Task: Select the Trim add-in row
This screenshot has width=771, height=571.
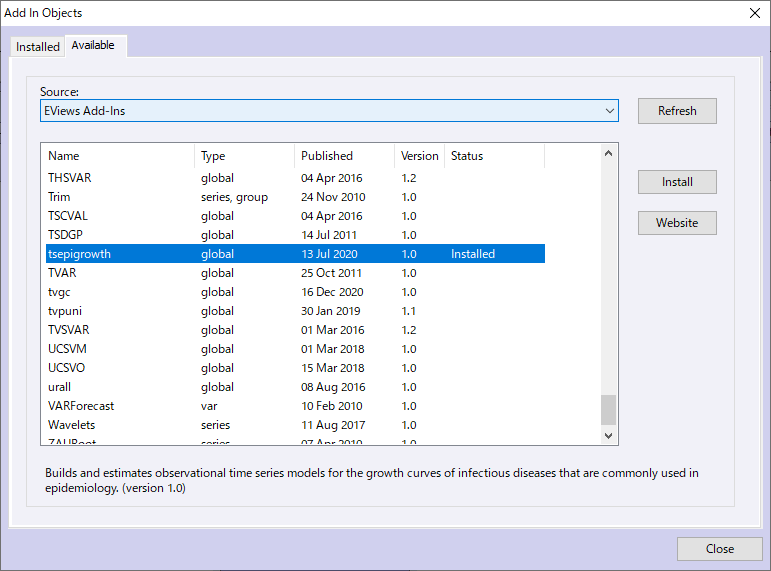Action: (295, 197)
